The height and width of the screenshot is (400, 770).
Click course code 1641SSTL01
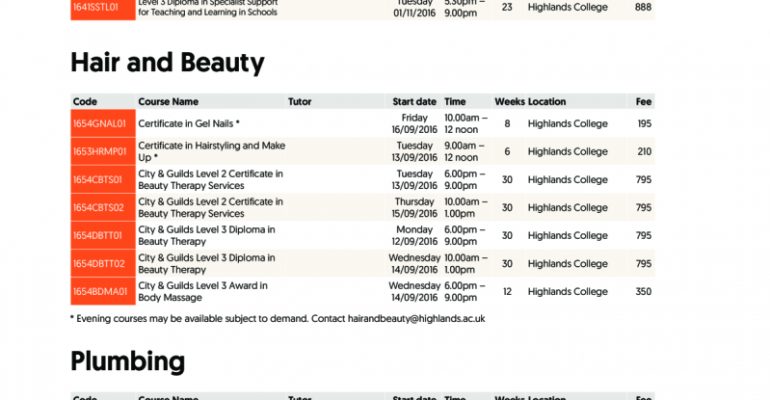coord(96,7)
